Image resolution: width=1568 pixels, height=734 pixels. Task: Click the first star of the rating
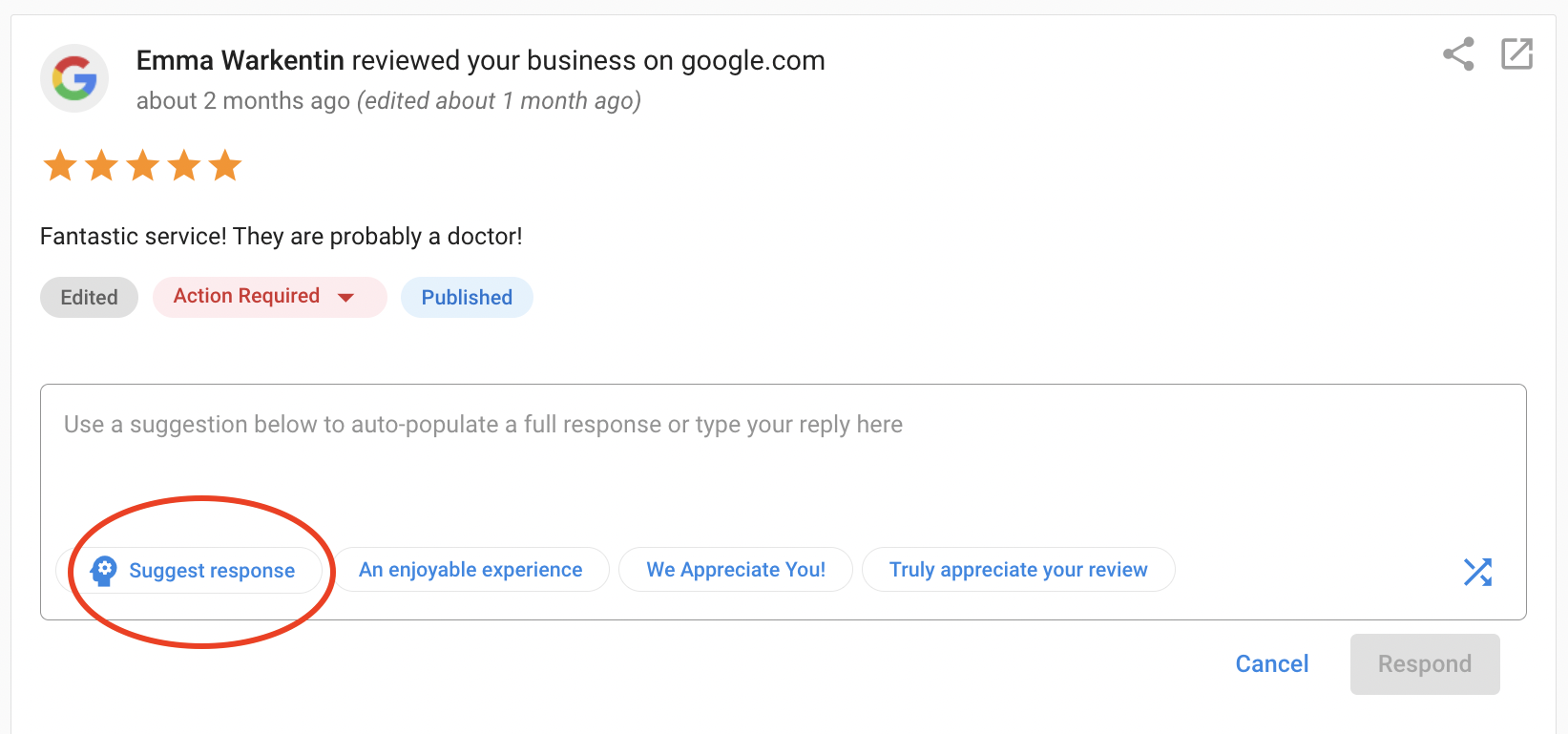[59, 164]
